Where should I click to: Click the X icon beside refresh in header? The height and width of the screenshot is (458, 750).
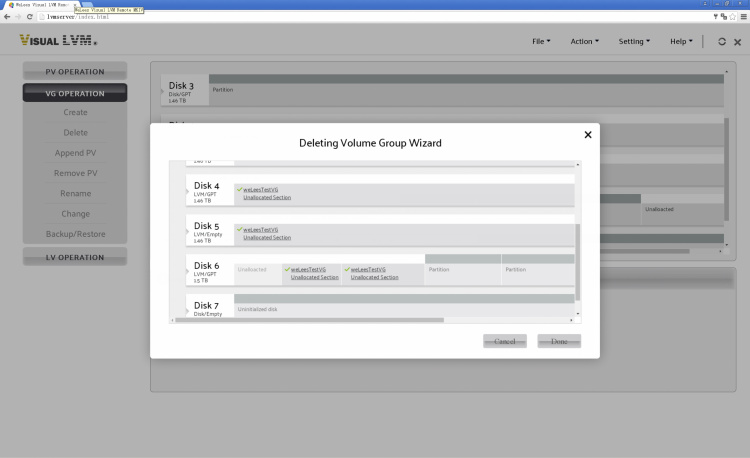point(737,41)
